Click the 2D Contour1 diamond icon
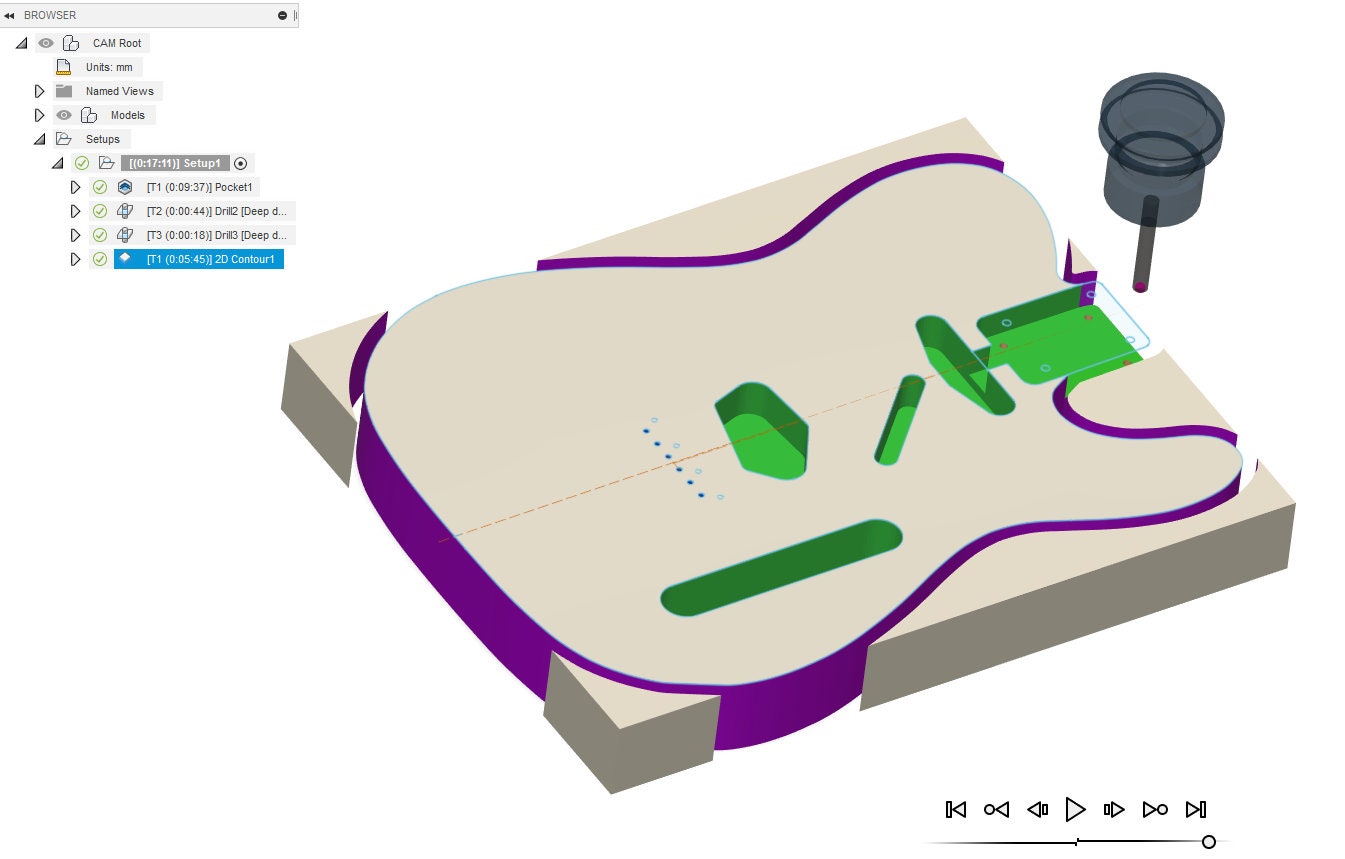The height and width of the screenshot is (859, 1345). pyautogui.click(x=124, y=259)
